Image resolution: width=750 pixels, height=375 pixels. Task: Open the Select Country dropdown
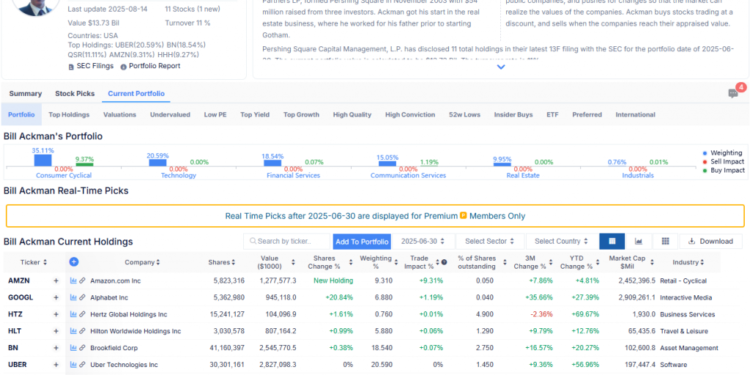tap(562, 241)
